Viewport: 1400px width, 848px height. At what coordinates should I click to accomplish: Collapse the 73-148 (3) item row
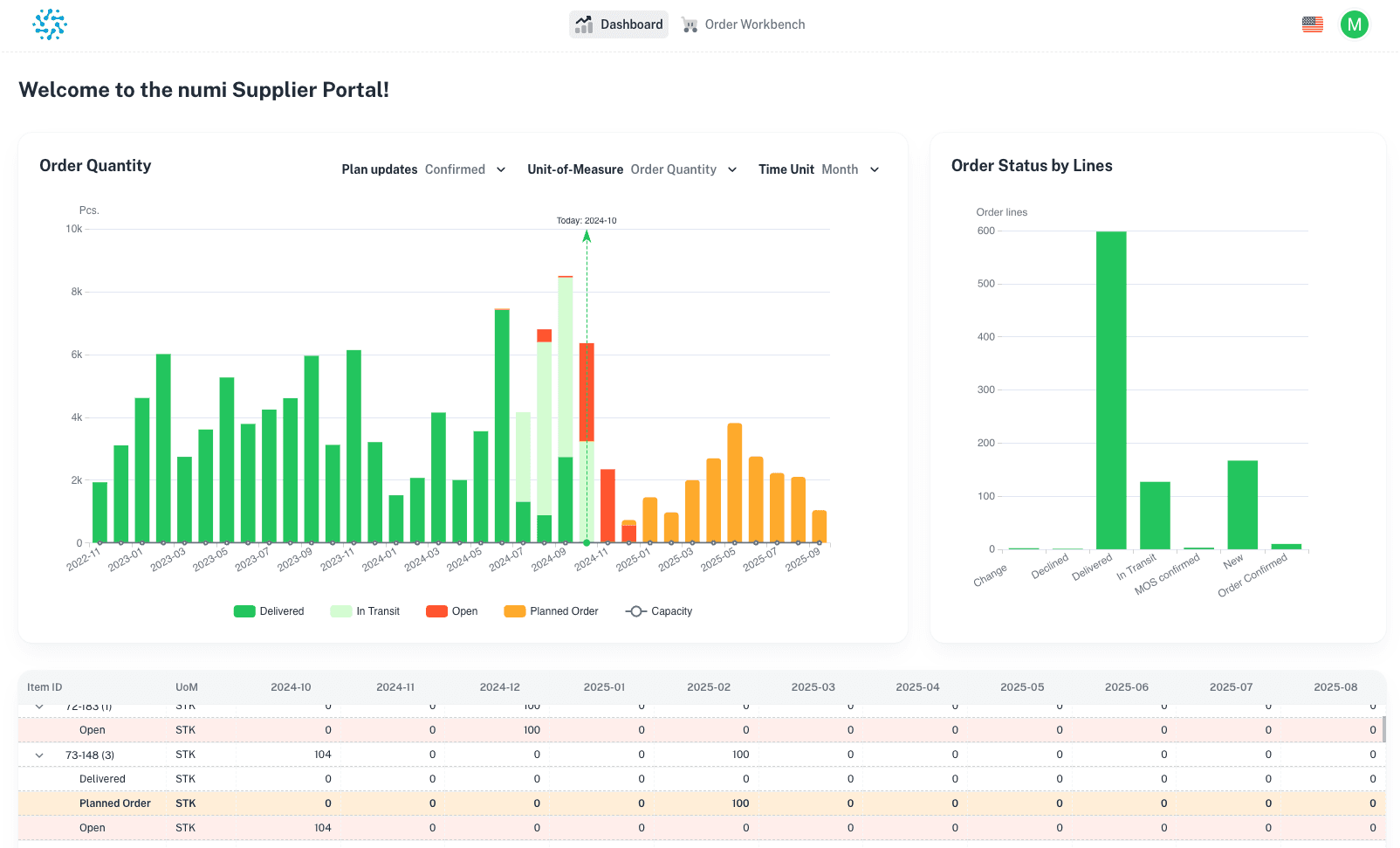point(39,755)
